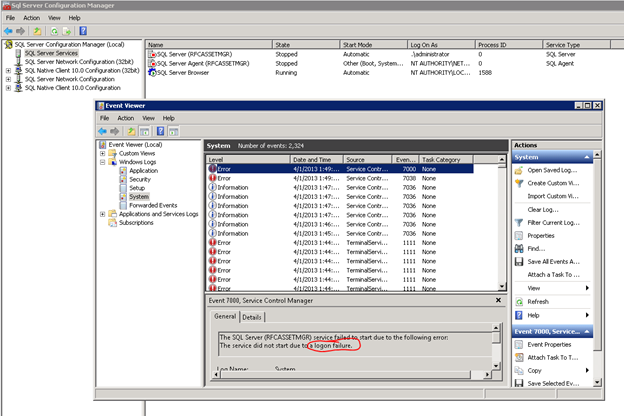Select SQL Server Network Configuration (32bit) item
The height and width of the screenshot is (416, 624).
click(x=79, y=62)
